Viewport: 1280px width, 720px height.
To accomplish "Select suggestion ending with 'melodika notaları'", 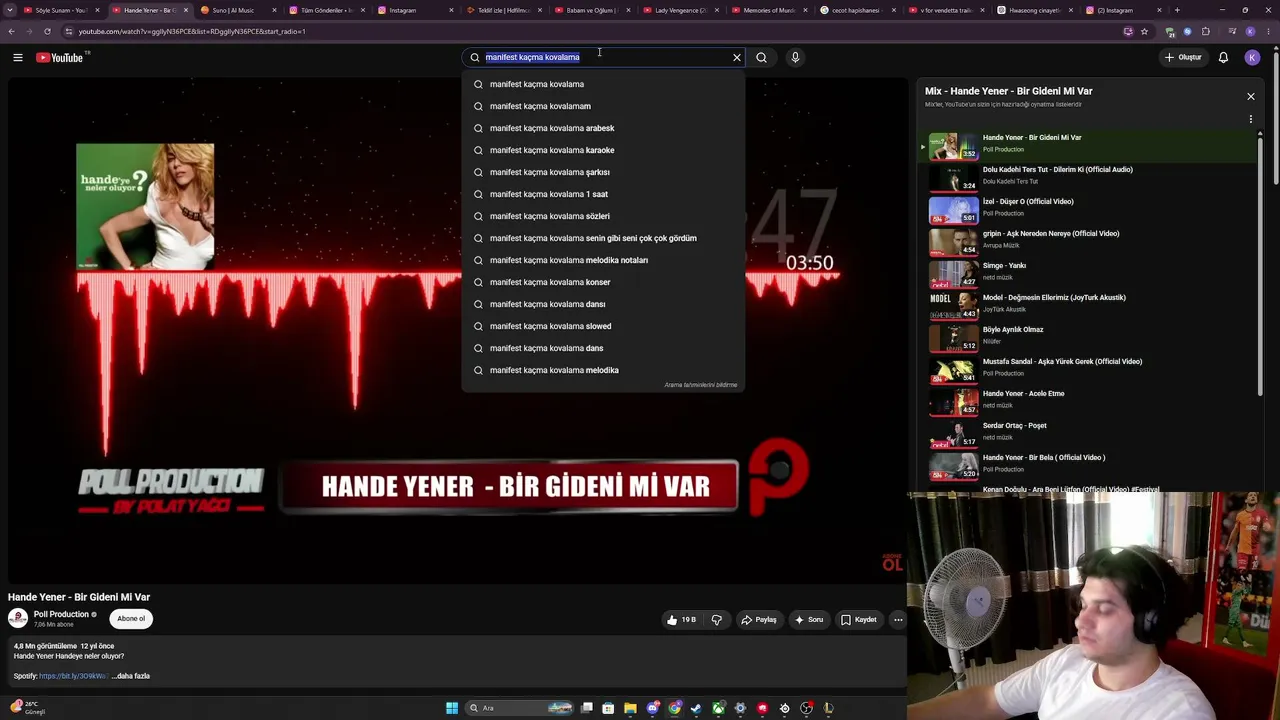I will tap(603, 260).
